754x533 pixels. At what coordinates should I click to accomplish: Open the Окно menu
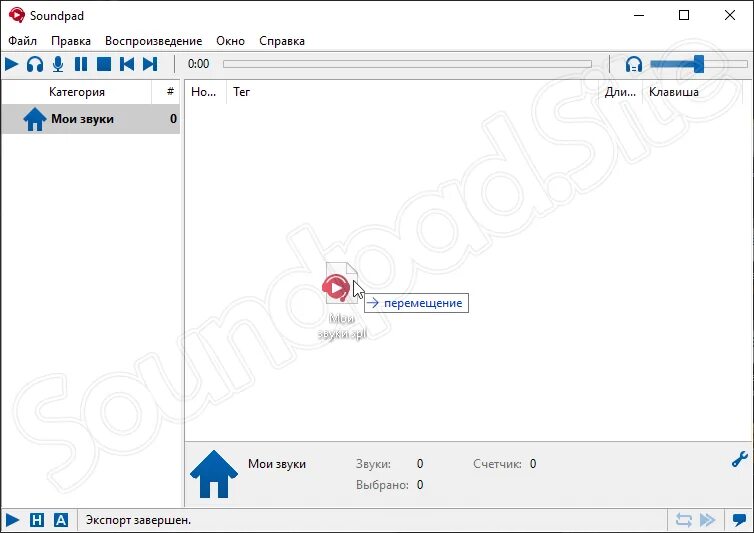point(230,41)
